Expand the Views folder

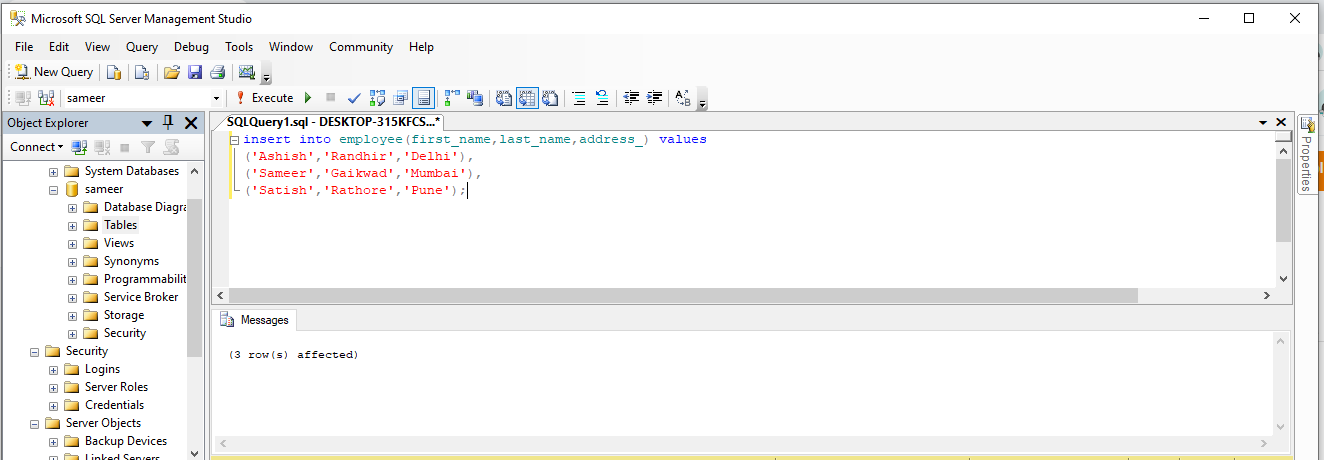(x=72, y=243)
